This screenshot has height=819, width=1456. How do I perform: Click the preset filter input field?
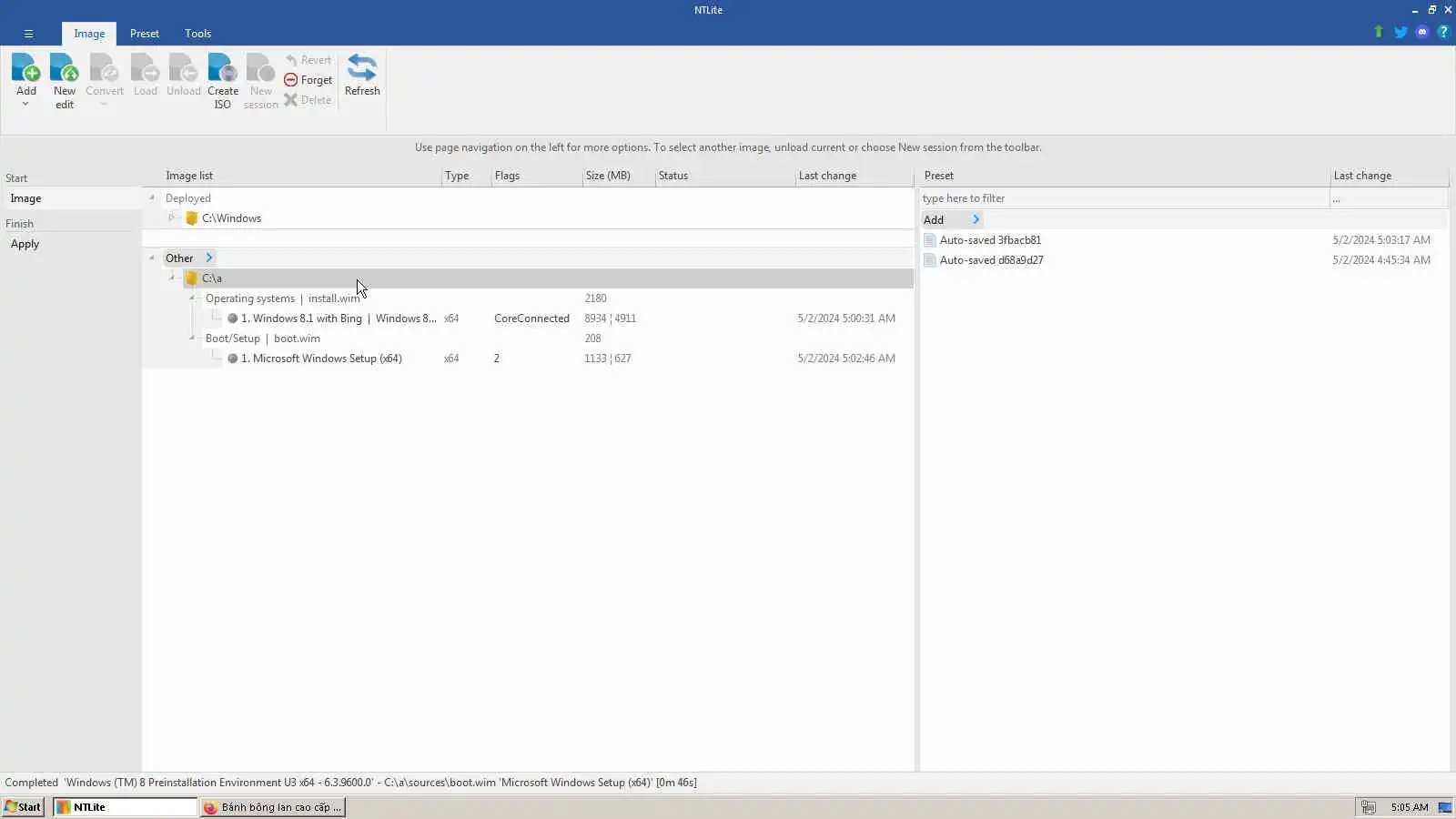pos(1124,198)
